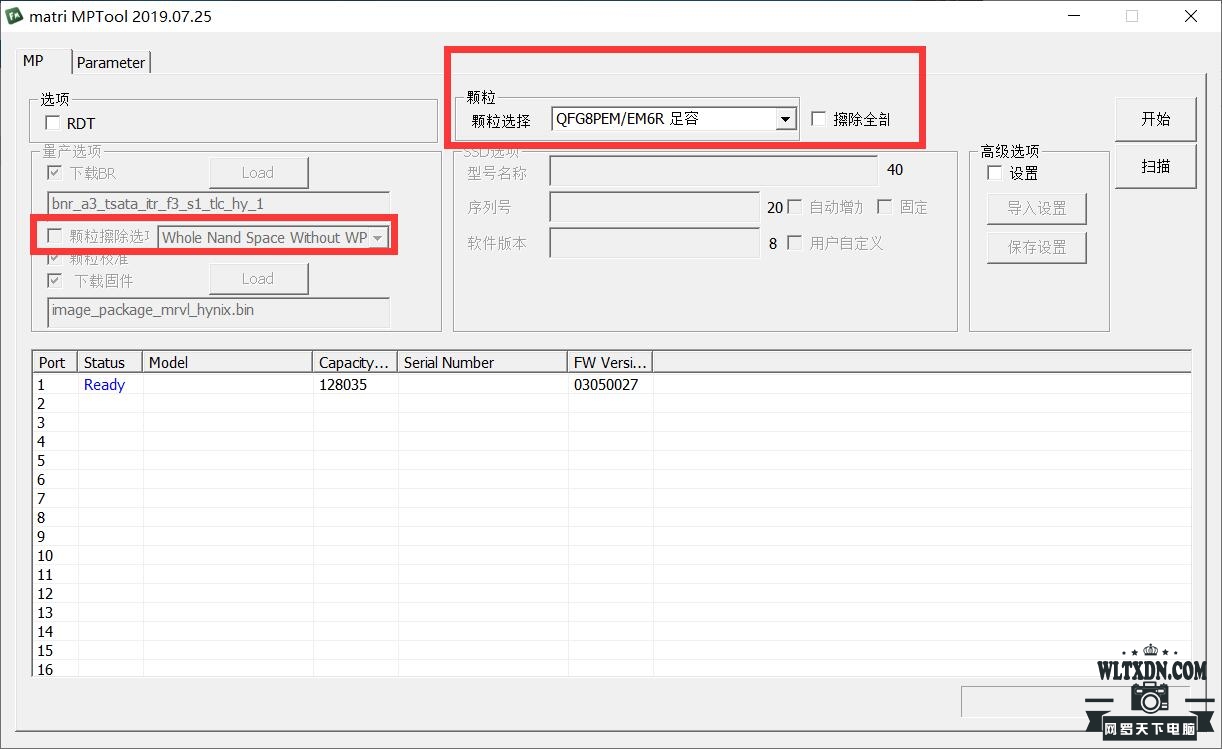Tick the 自动增加 checkbox
The height and width of the screenshot is (749, 1222).
point(795,207)
